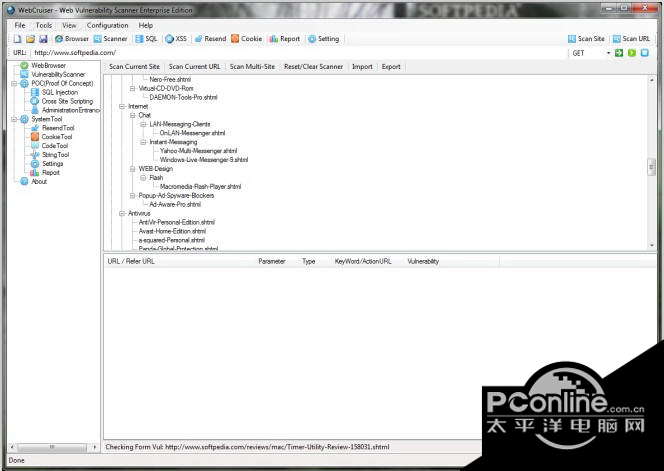The width and height of the screenshot is (664, 471).
Task: Open the Tools menu
Action: (44, 25)
